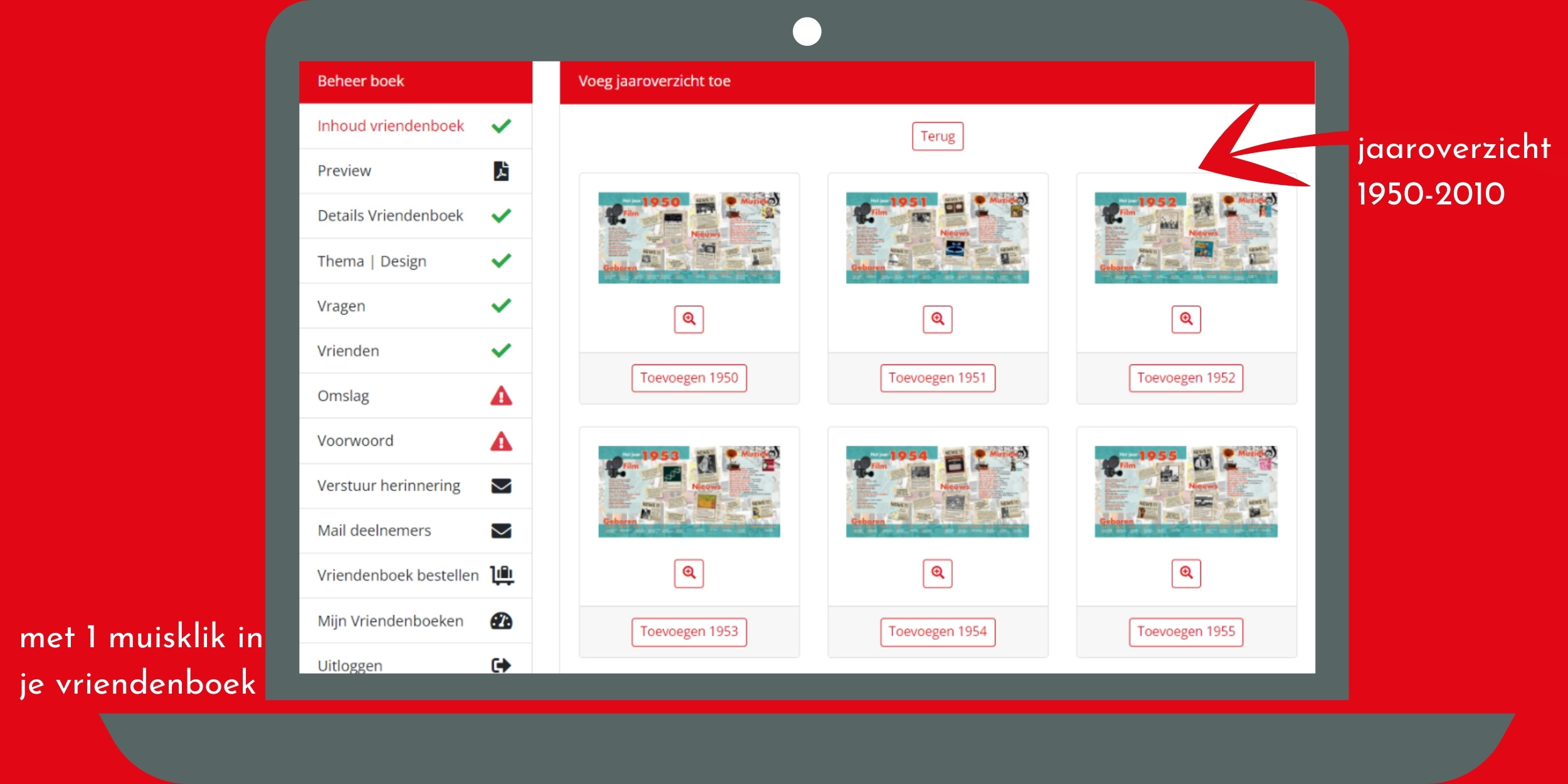This screenshot has height=784, width=1568.
Task: Zoom in on the 1955 year overview
Action: (1186, 573)
